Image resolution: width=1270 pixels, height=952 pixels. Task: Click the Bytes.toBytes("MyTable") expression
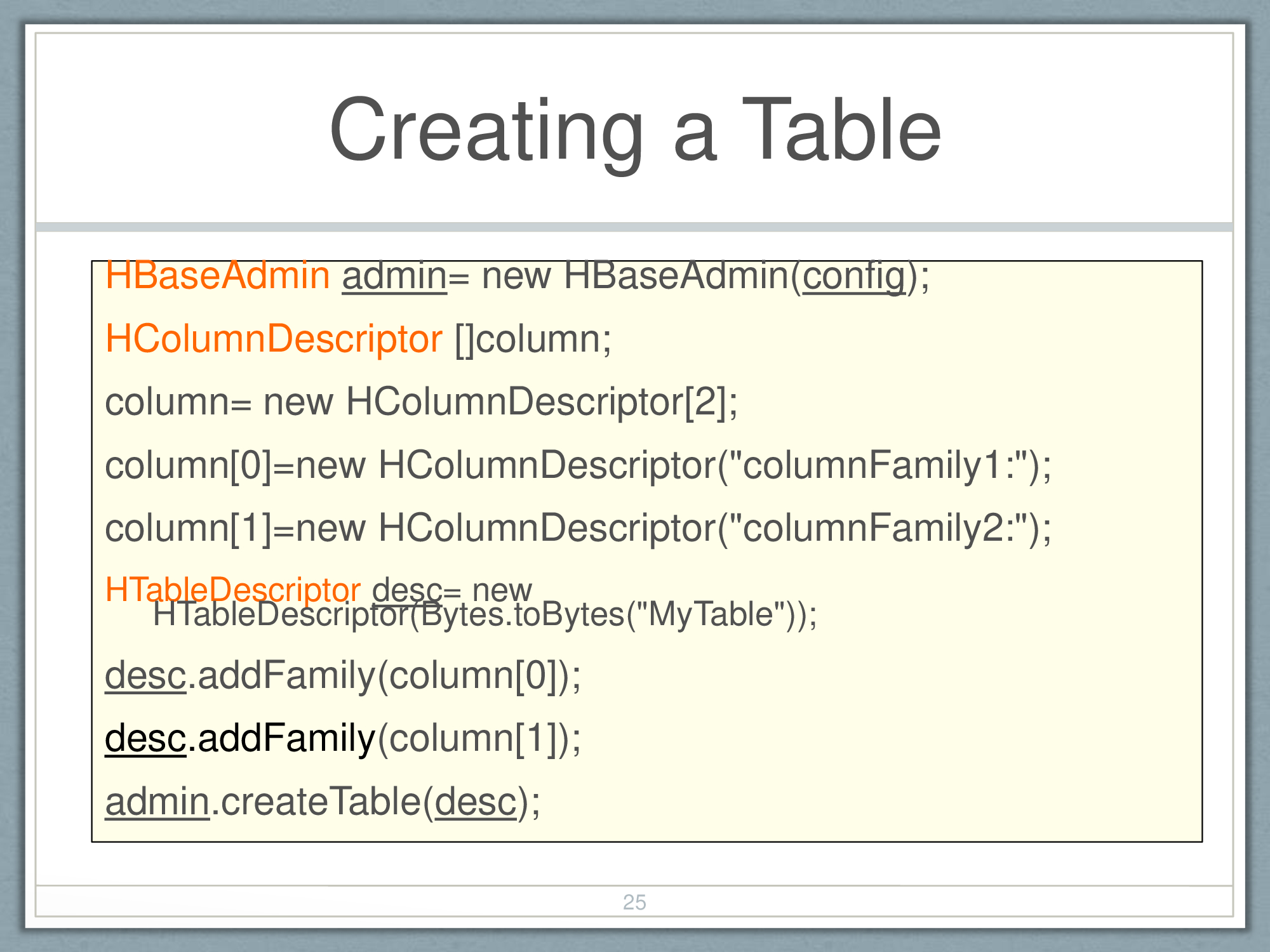click(610, 614)
